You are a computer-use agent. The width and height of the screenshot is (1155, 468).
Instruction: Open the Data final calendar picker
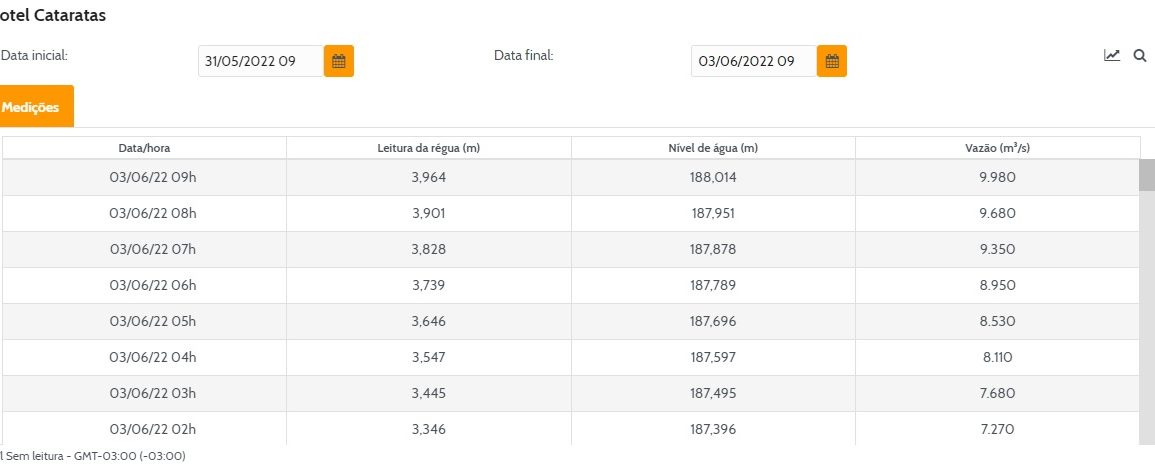click(x=831, y=61)
